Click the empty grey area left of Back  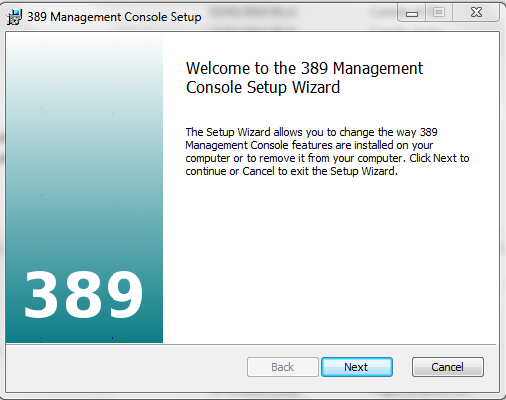tap(127, 367)
